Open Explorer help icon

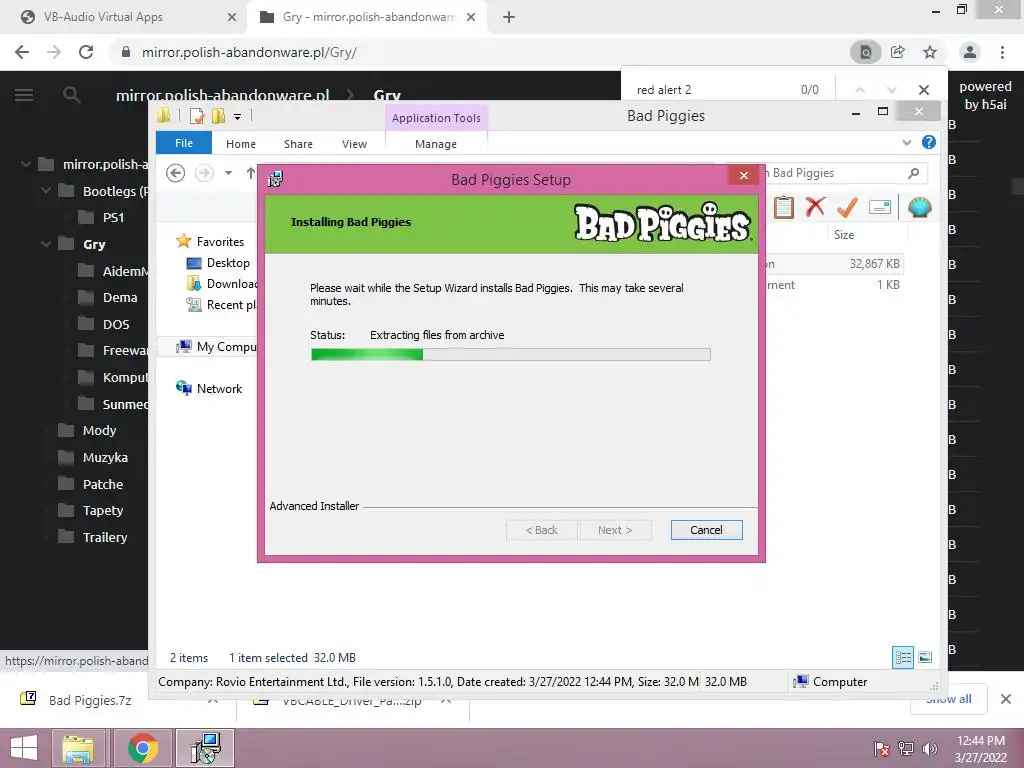point(929,142)
